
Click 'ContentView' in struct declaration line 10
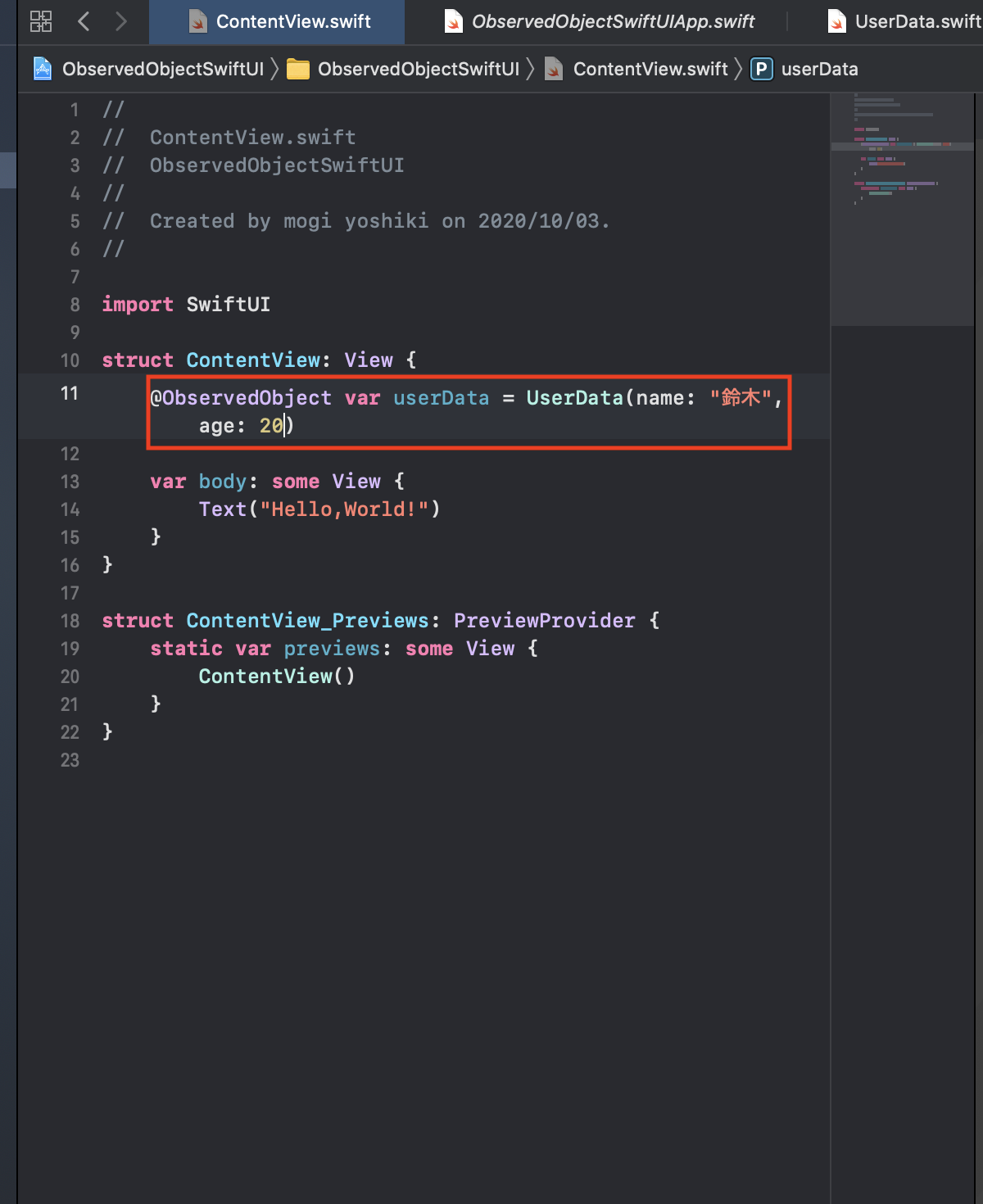click(253, 360)
